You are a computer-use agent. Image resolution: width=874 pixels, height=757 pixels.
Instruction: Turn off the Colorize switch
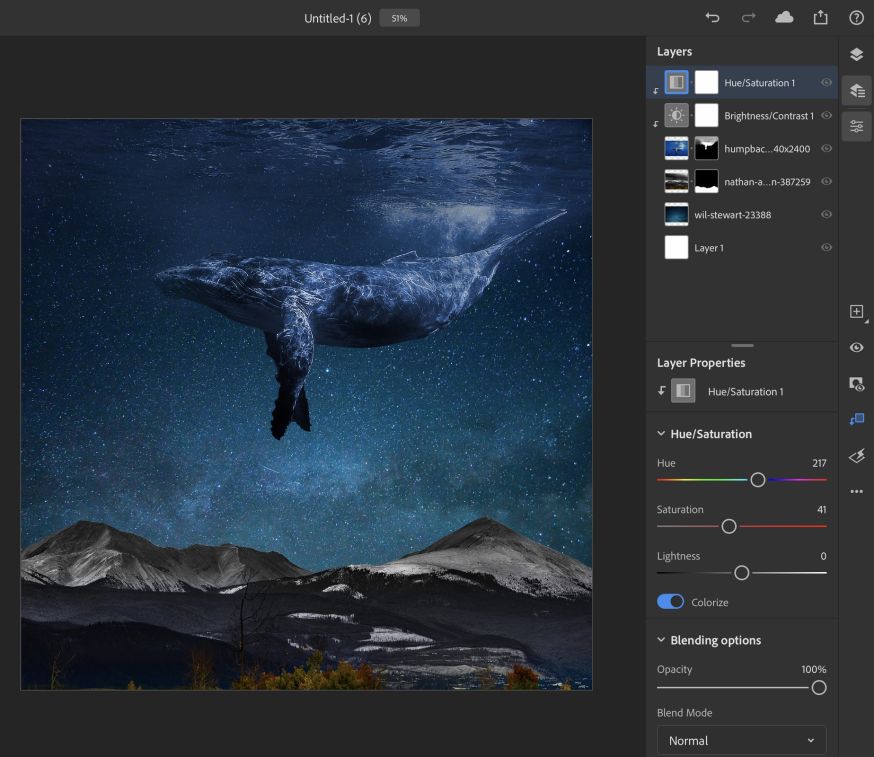pyautogui.click(x=671, y=601)
